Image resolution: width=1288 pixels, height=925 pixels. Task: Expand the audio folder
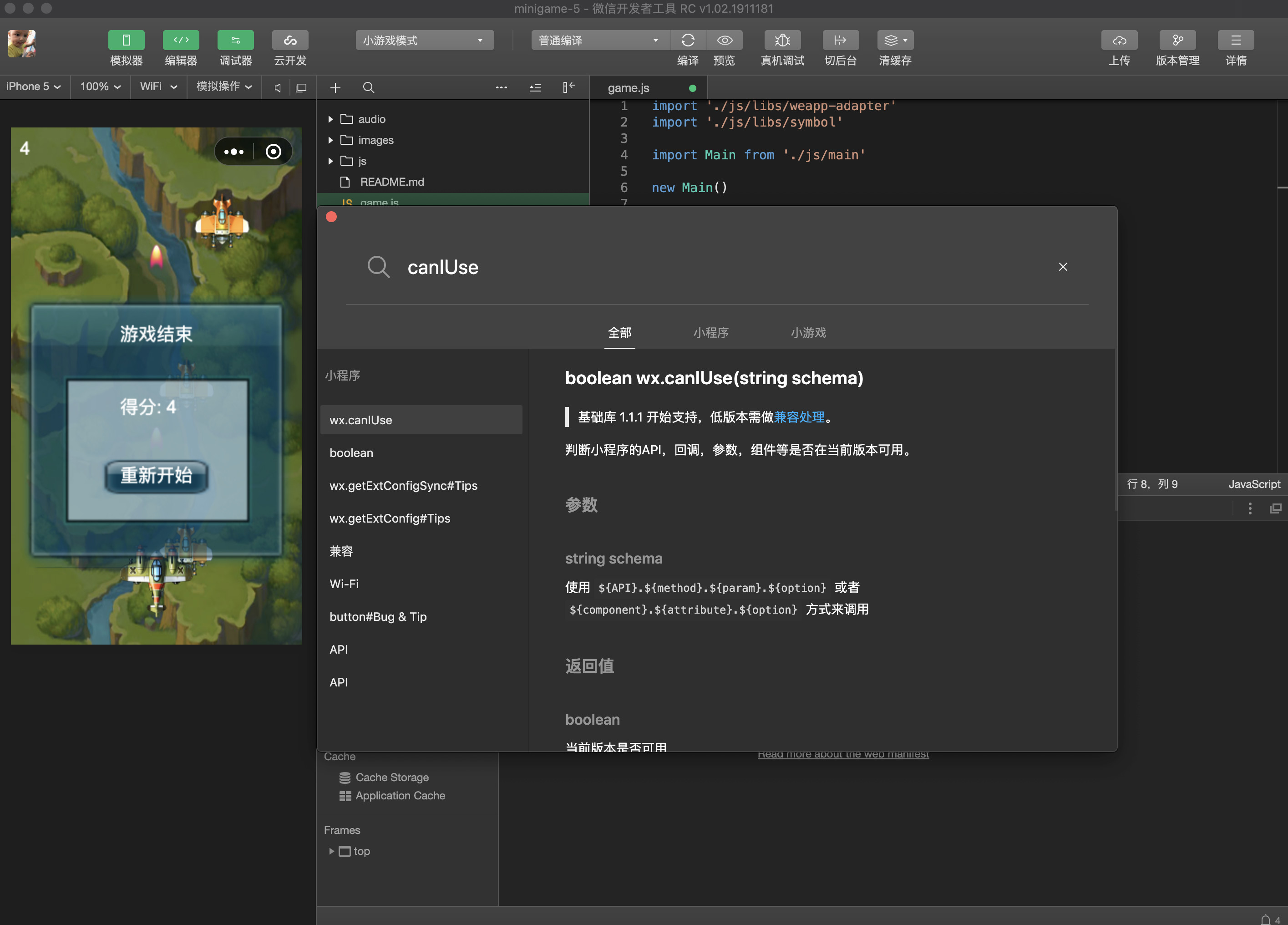pos(330,119)
